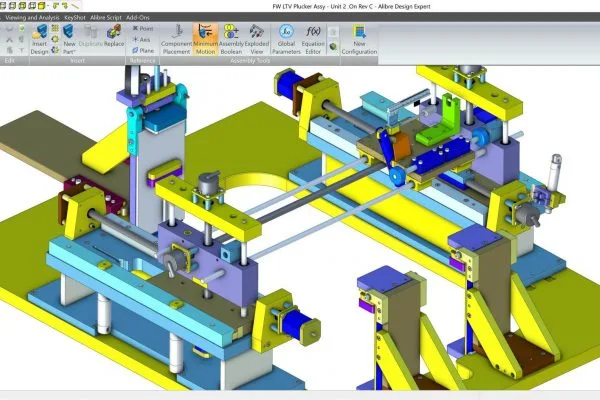Click the greyed Duplicate tool
600x400 pixels.
(x=90, y=36)
